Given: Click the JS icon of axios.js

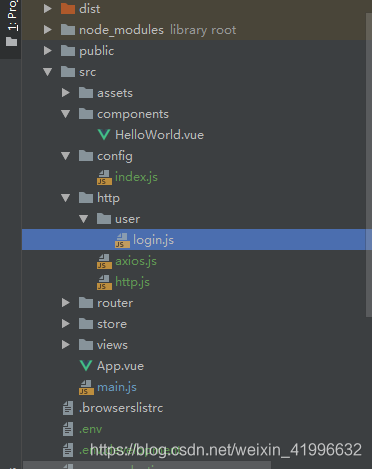Looking at the screenshot, I should (x=104, y=261).
